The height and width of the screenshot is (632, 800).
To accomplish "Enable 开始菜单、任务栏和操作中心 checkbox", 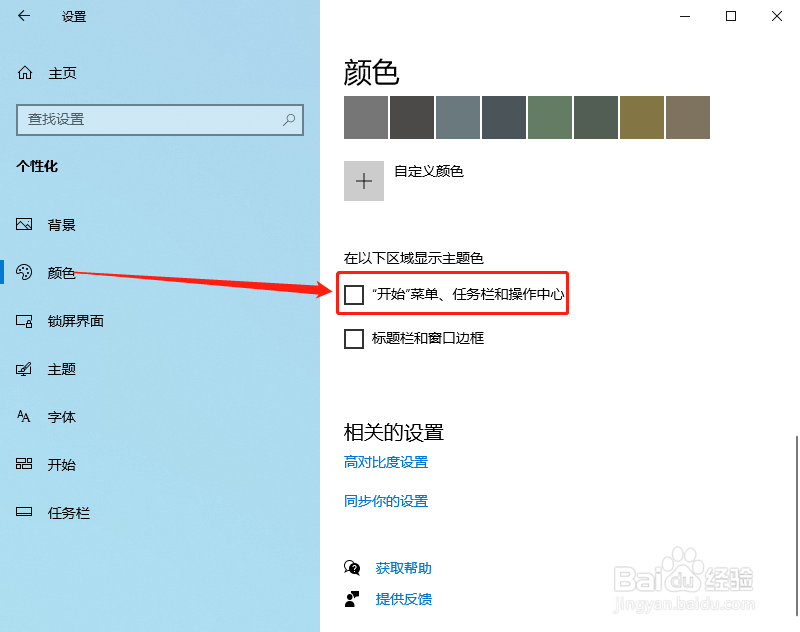I will [354, 294].
